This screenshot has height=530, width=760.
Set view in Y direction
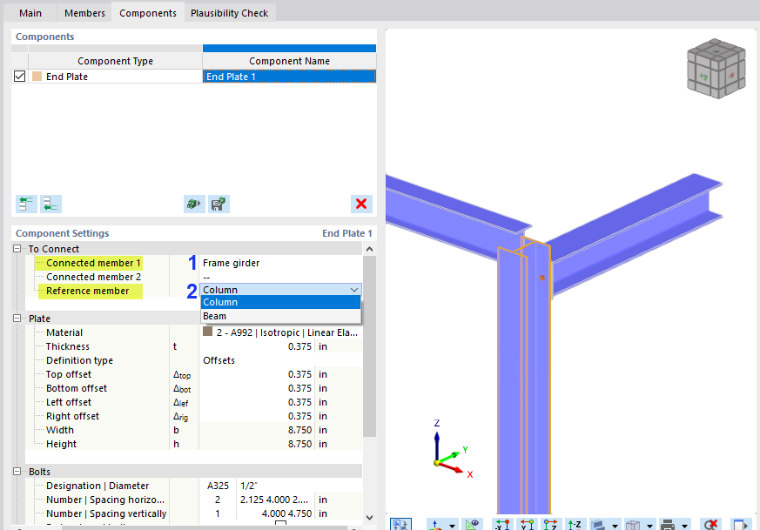527,525
